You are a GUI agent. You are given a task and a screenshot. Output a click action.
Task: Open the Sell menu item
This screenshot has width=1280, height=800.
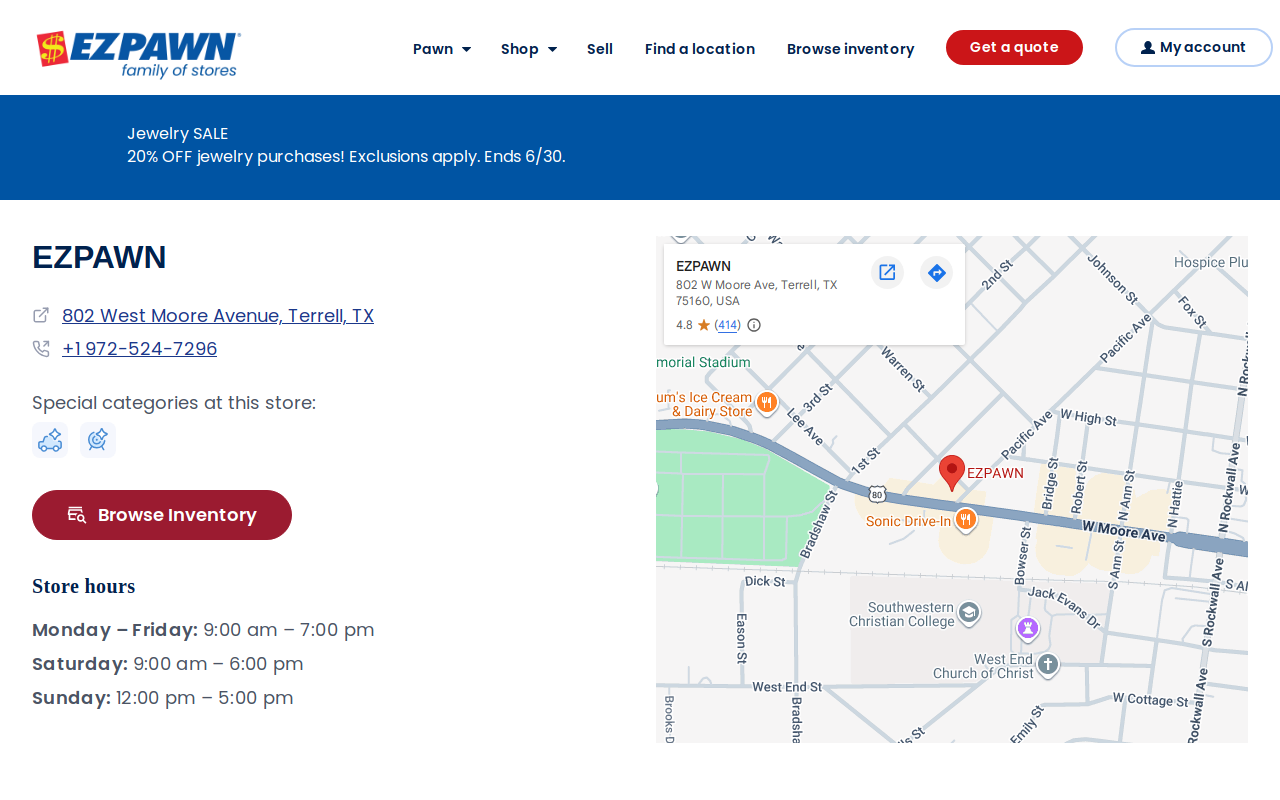point(600,49)
